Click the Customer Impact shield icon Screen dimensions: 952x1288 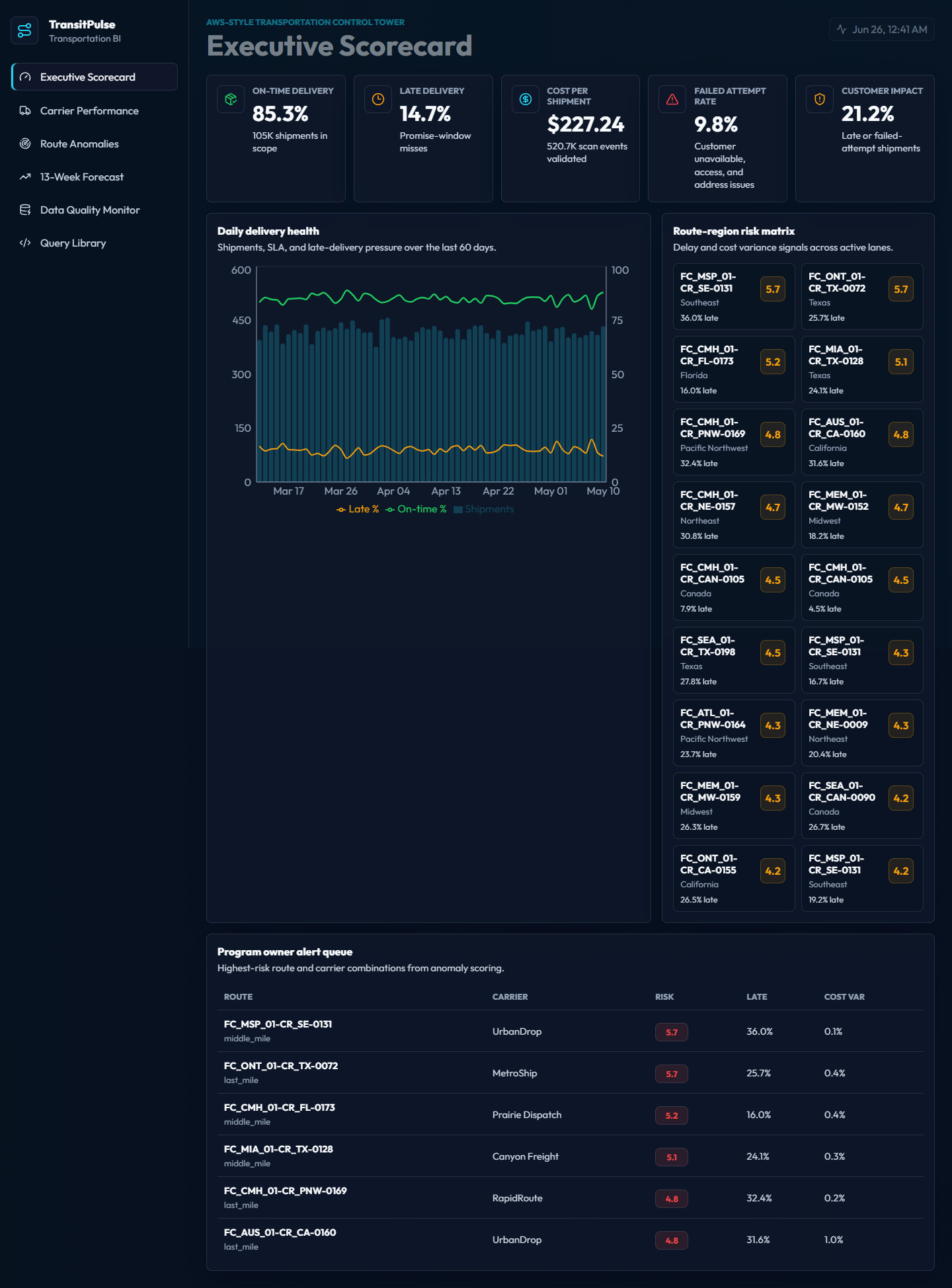tap(820, 99)
